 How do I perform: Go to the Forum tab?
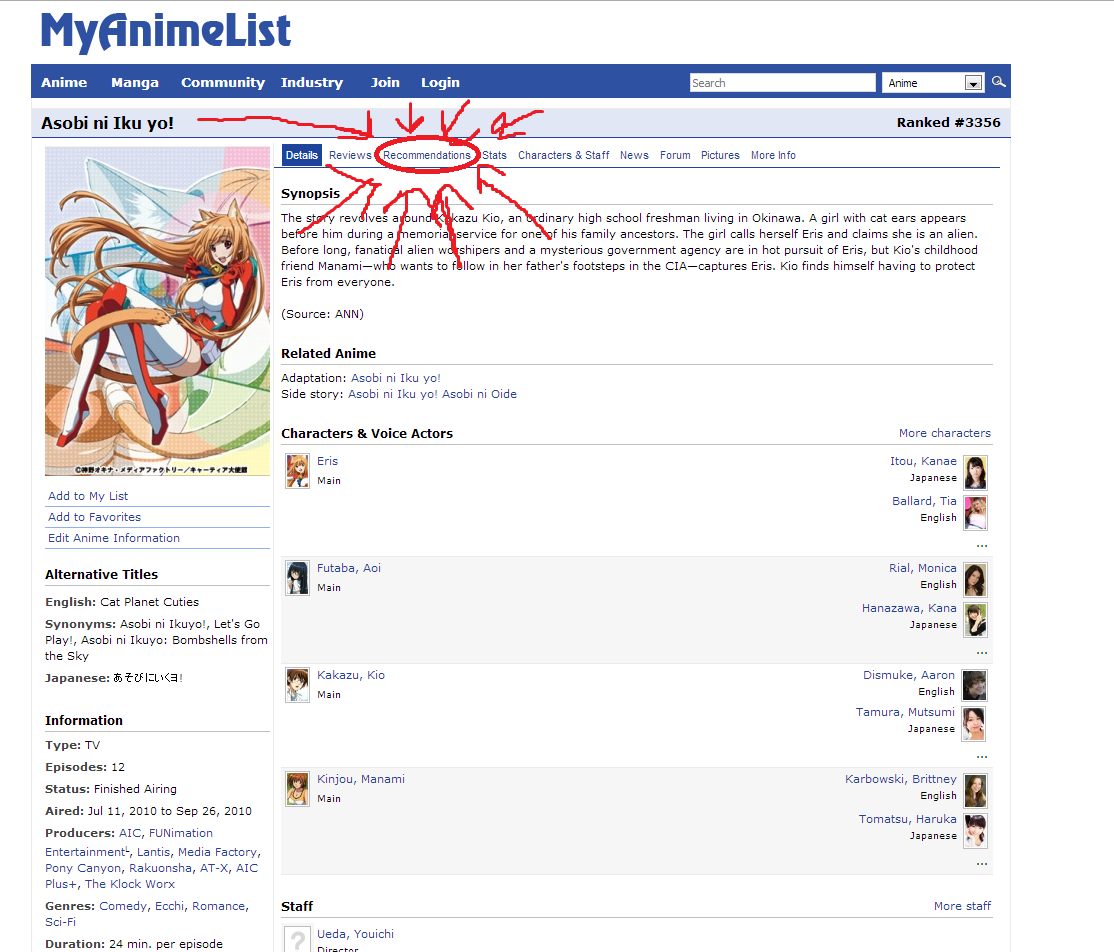point(675,155)
